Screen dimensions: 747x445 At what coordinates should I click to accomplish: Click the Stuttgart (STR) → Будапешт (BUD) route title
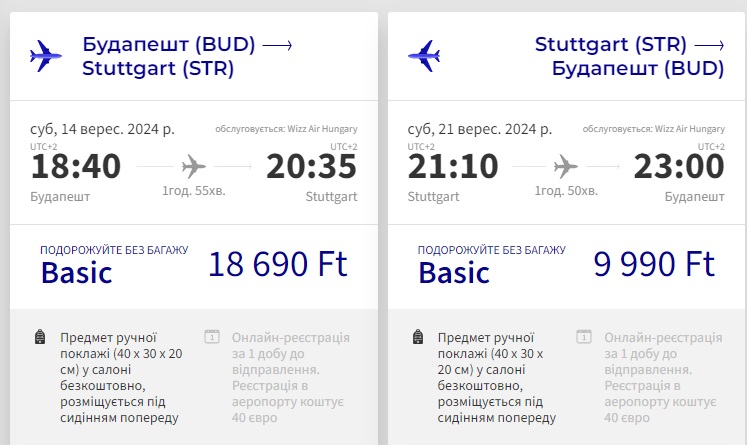coord(630,56)
